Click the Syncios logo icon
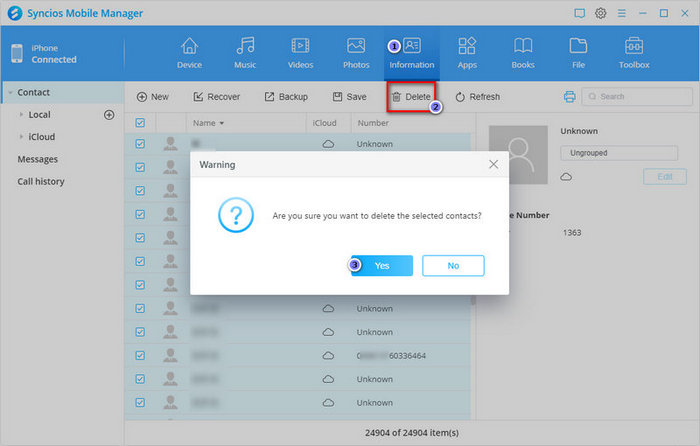The height and width of the screenshot is (446, 700). tap(15, 13)
